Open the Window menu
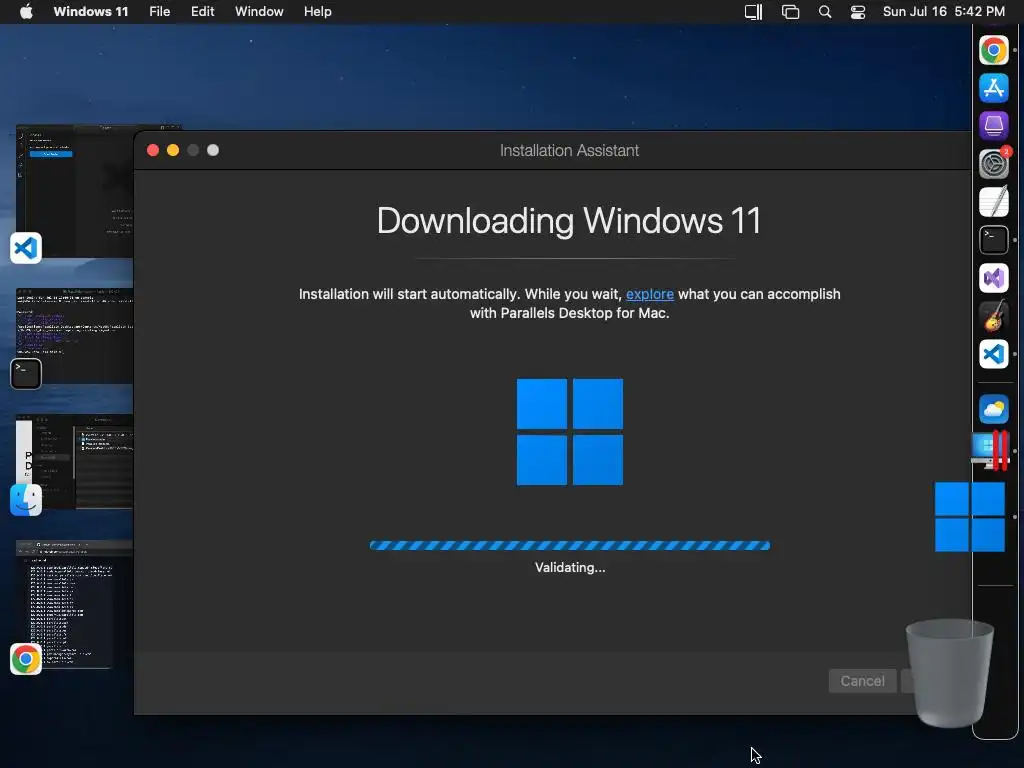1024x768 pixels. point(259,12)
